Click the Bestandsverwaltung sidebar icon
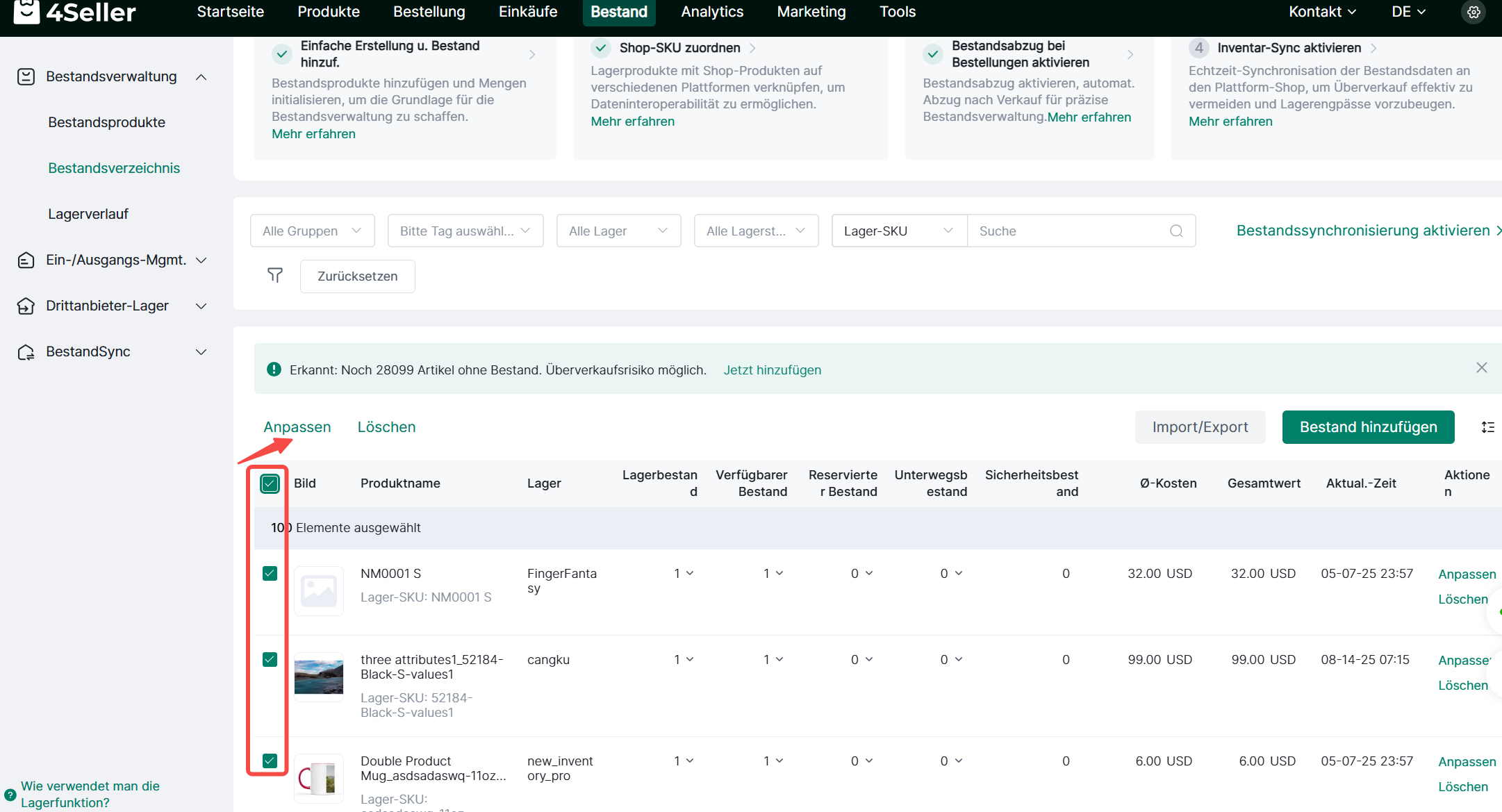1502x812 pixels. (x=26, y=76)
